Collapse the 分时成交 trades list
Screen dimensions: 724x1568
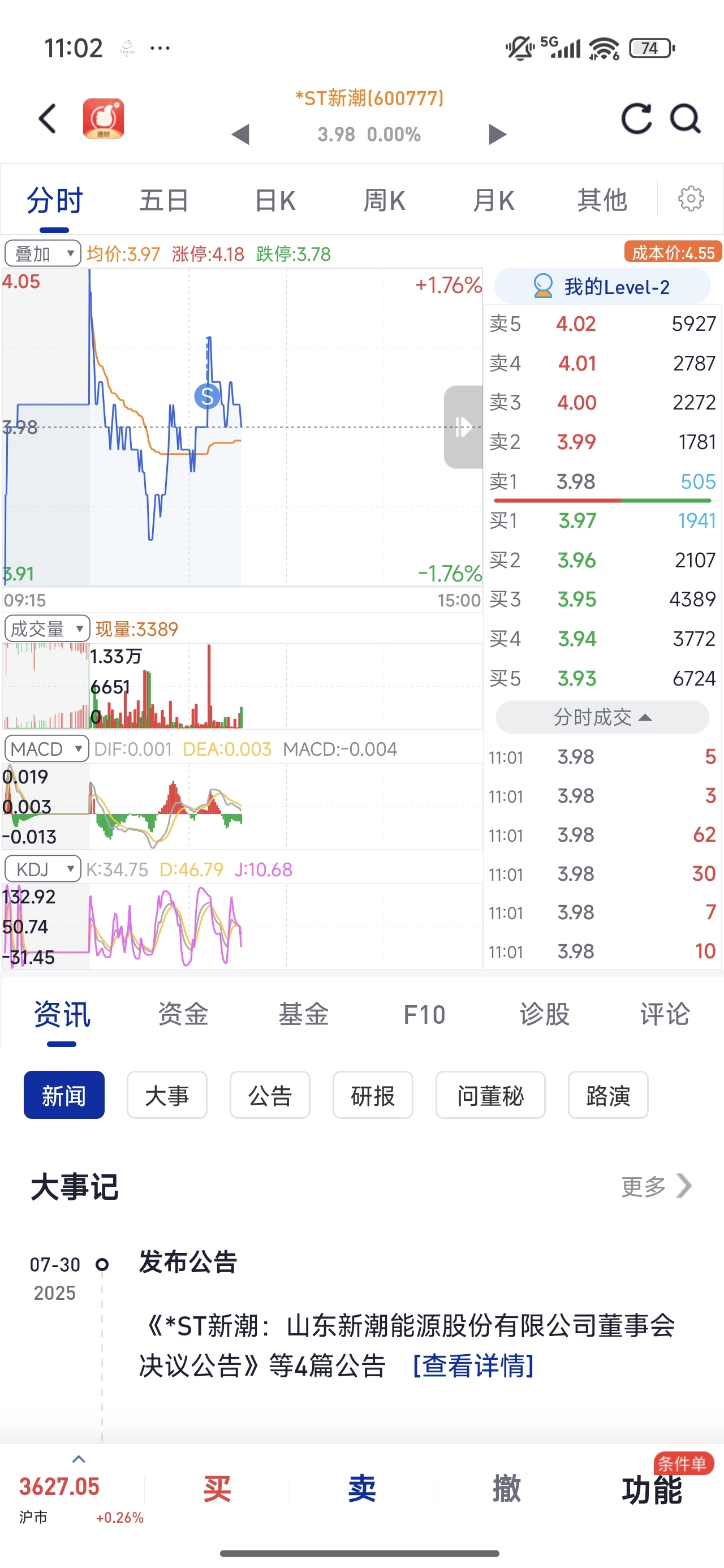click(602, 717)
